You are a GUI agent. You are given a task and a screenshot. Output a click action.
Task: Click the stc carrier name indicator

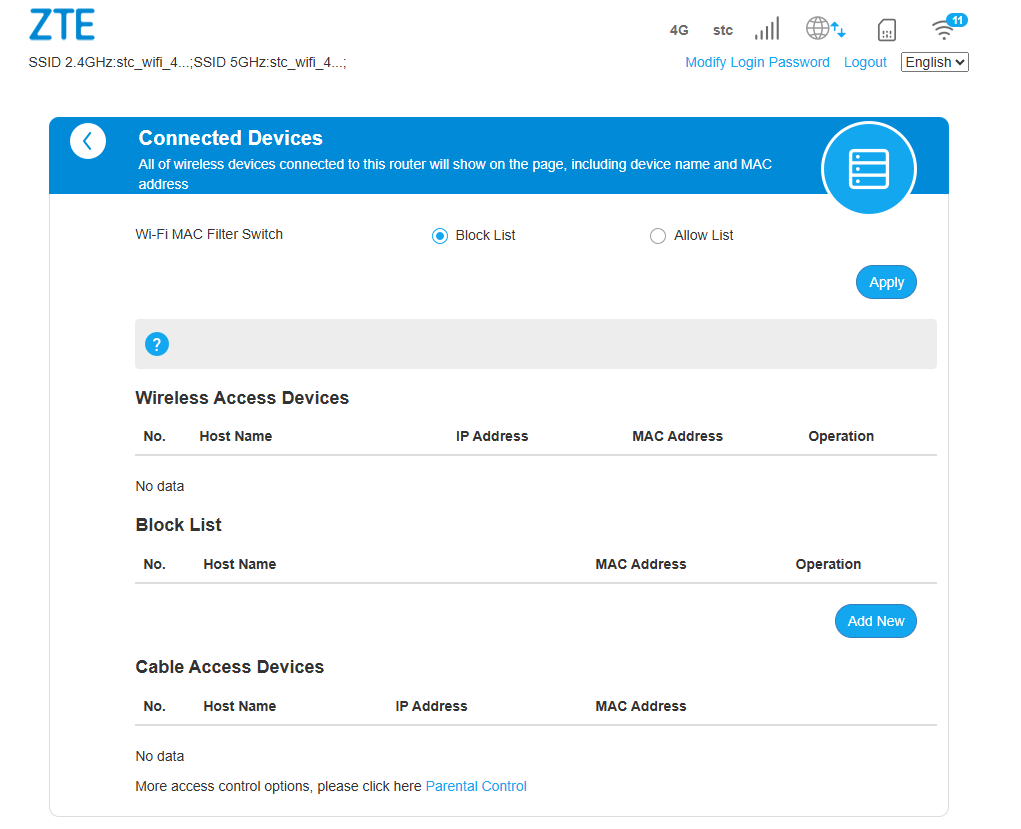point(722,30)
